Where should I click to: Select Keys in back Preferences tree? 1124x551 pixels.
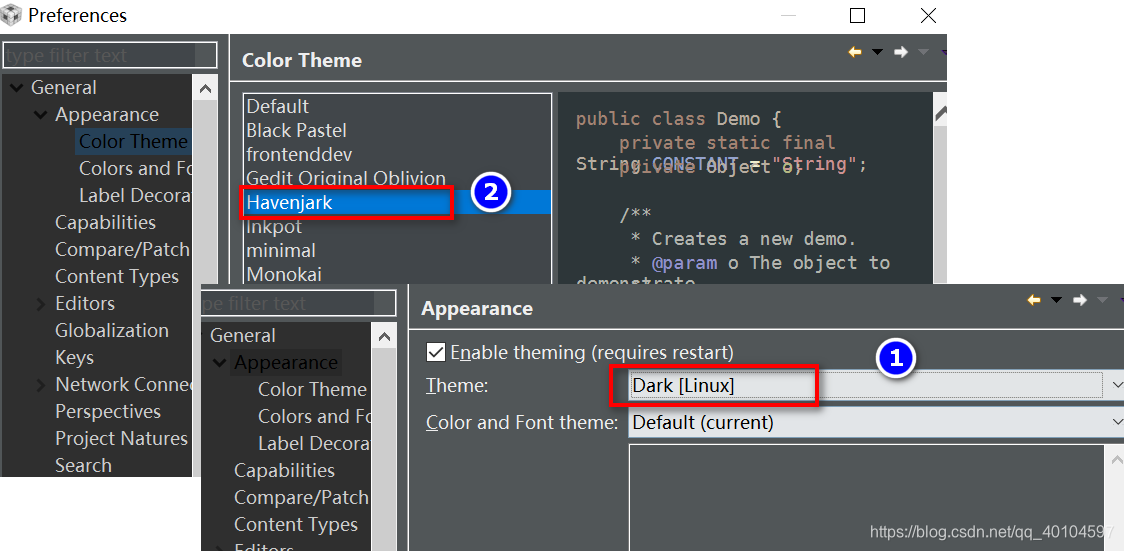tap(75, 358)
